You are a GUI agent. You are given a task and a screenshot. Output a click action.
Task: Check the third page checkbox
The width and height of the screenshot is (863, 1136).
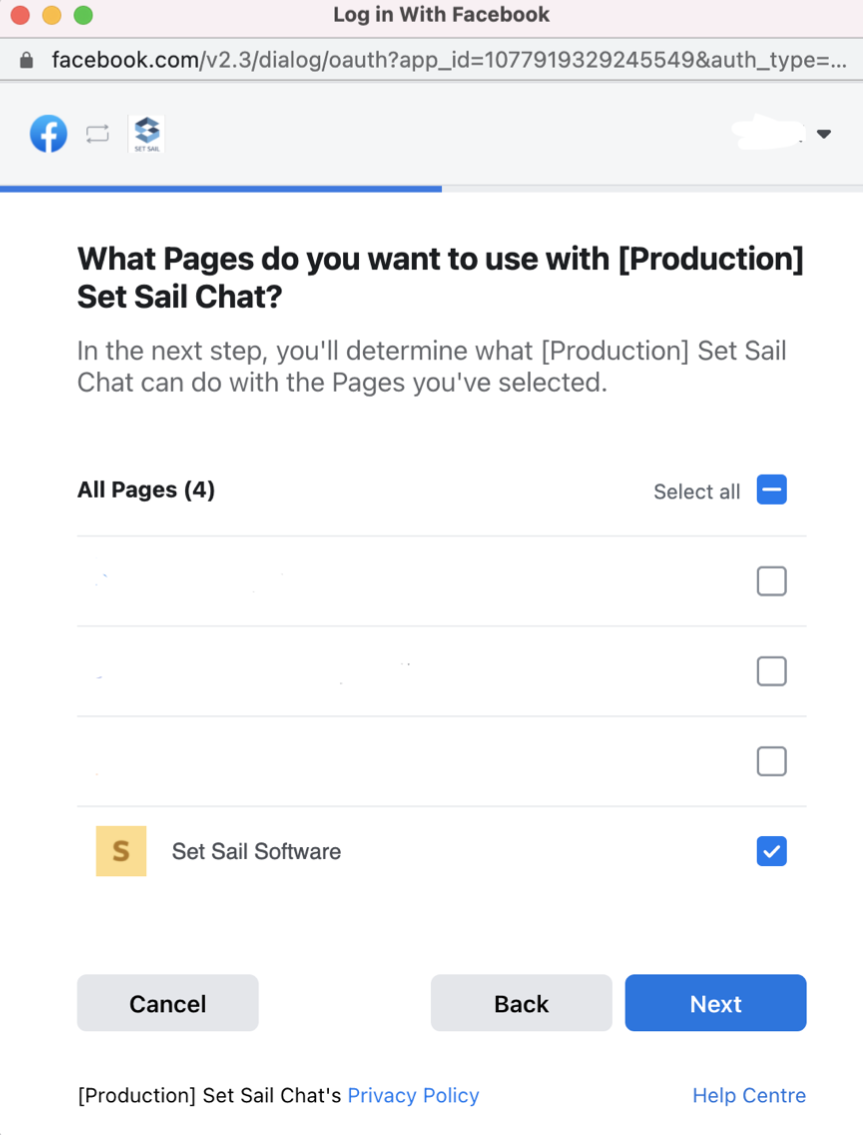coord(772,761)
